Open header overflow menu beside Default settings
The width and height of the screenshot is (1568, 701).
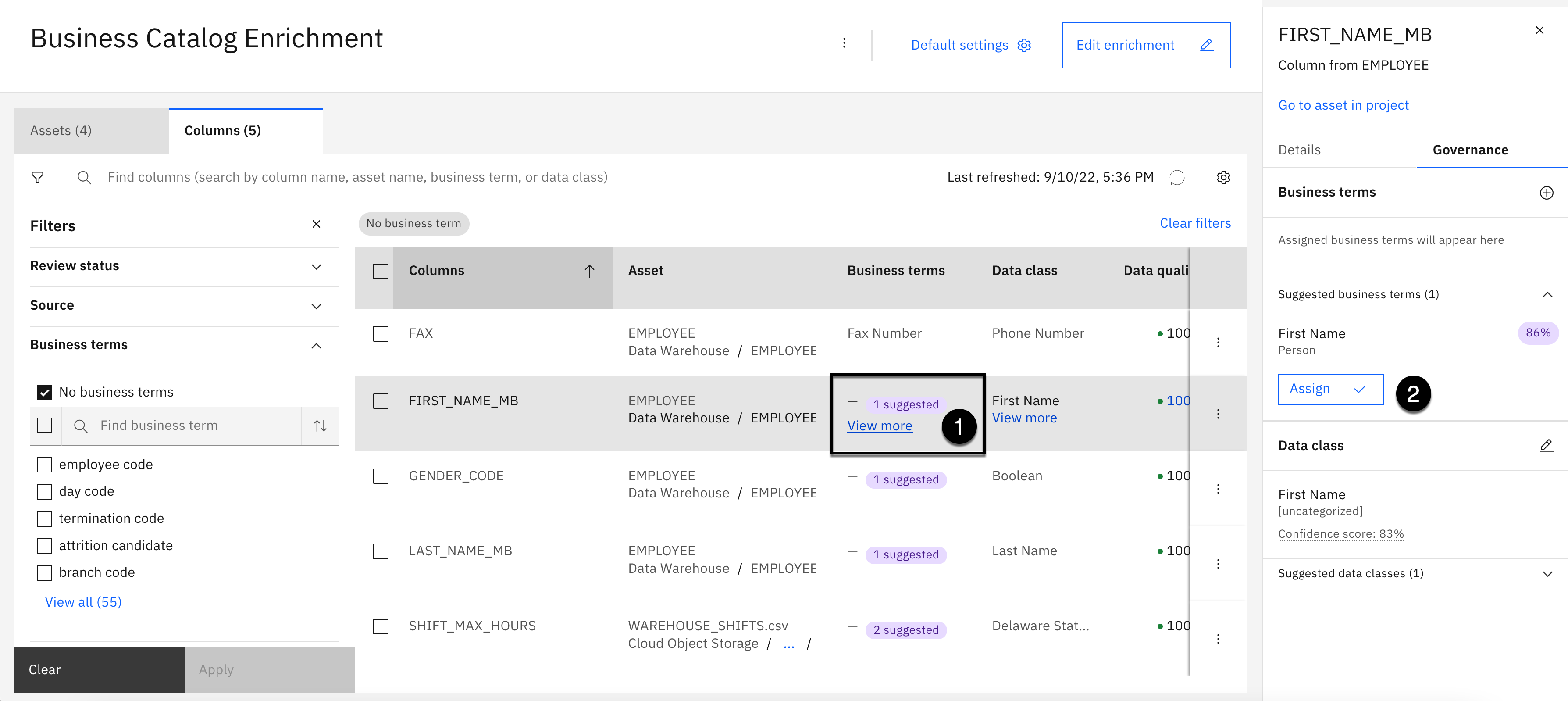click(x=844, y=43)
